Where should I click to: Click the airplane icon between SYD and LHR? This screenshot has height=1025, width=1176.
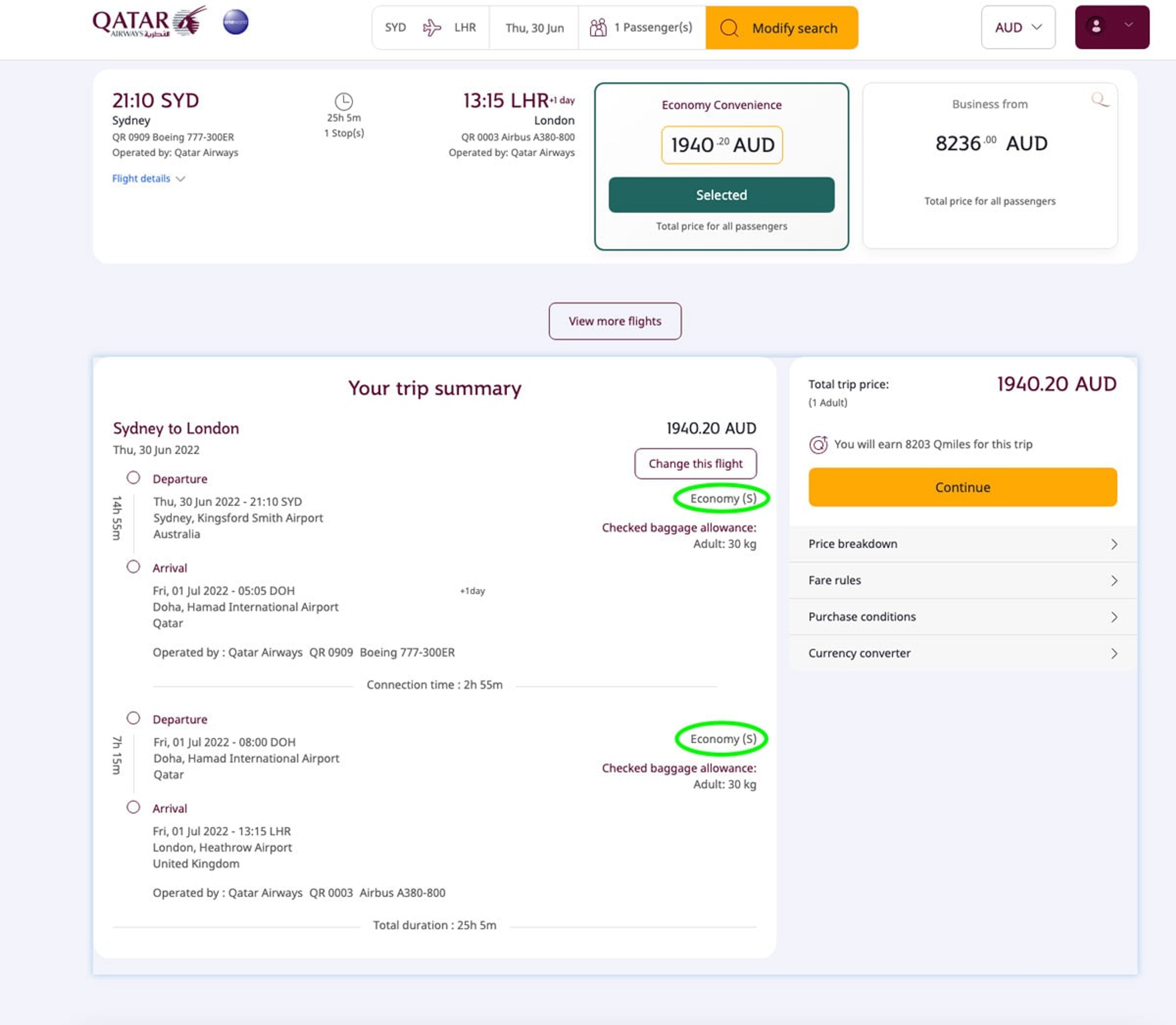pos(432,28)
